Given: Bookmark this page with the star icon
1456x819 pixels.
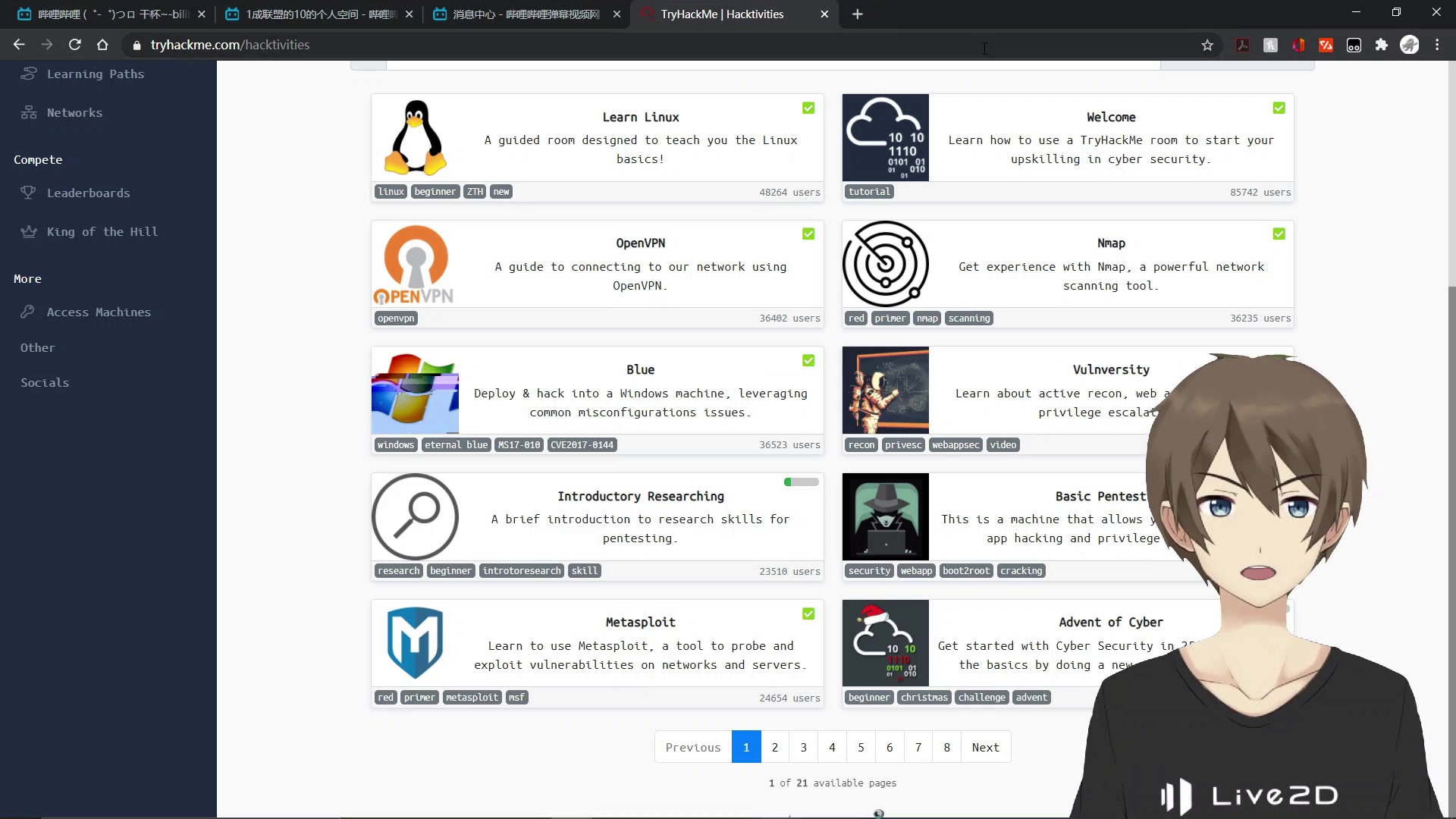Looking at the screenshot, I should point(1207,45).
